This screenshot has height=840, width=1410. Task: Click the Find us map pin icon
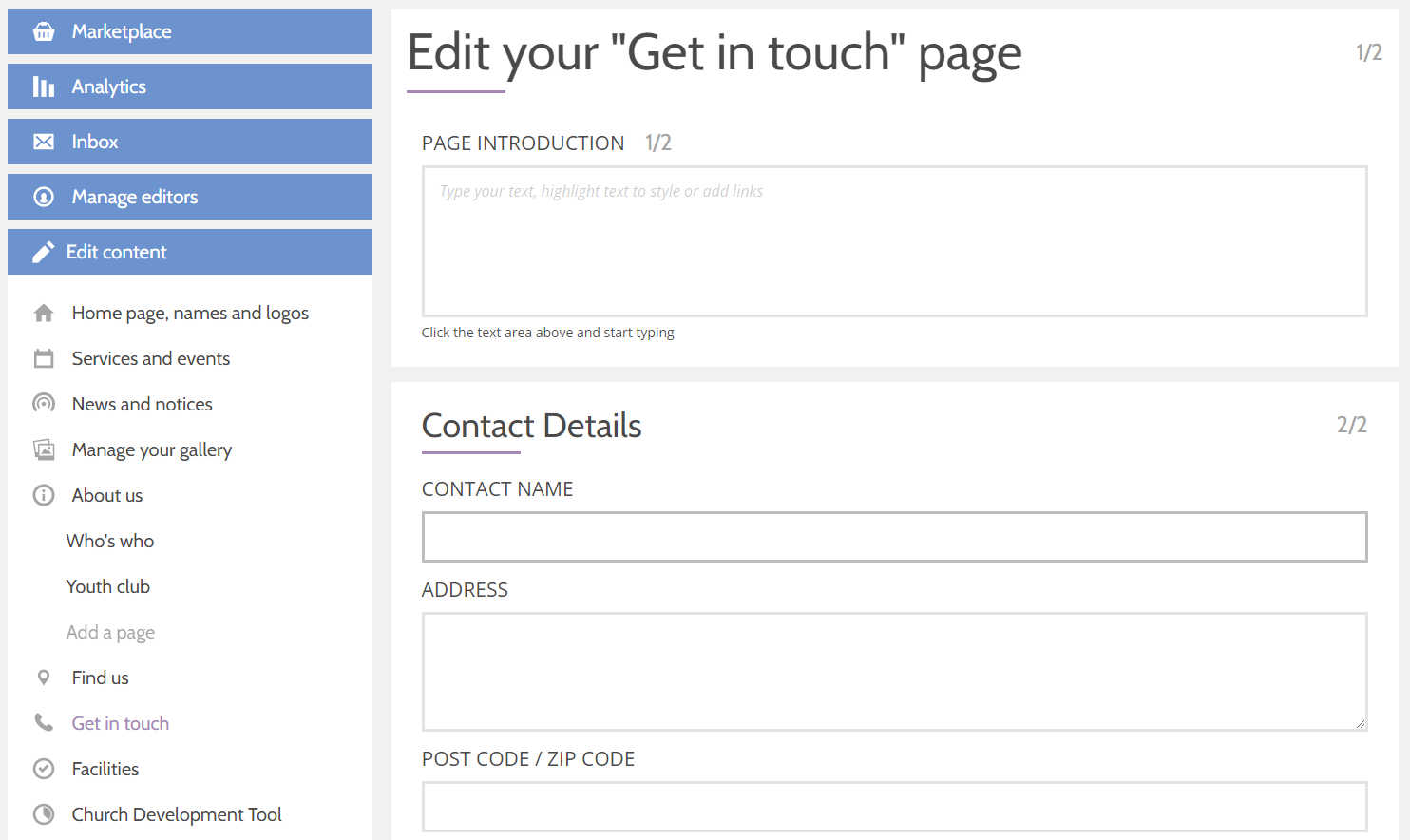click(x=44, y=678)
